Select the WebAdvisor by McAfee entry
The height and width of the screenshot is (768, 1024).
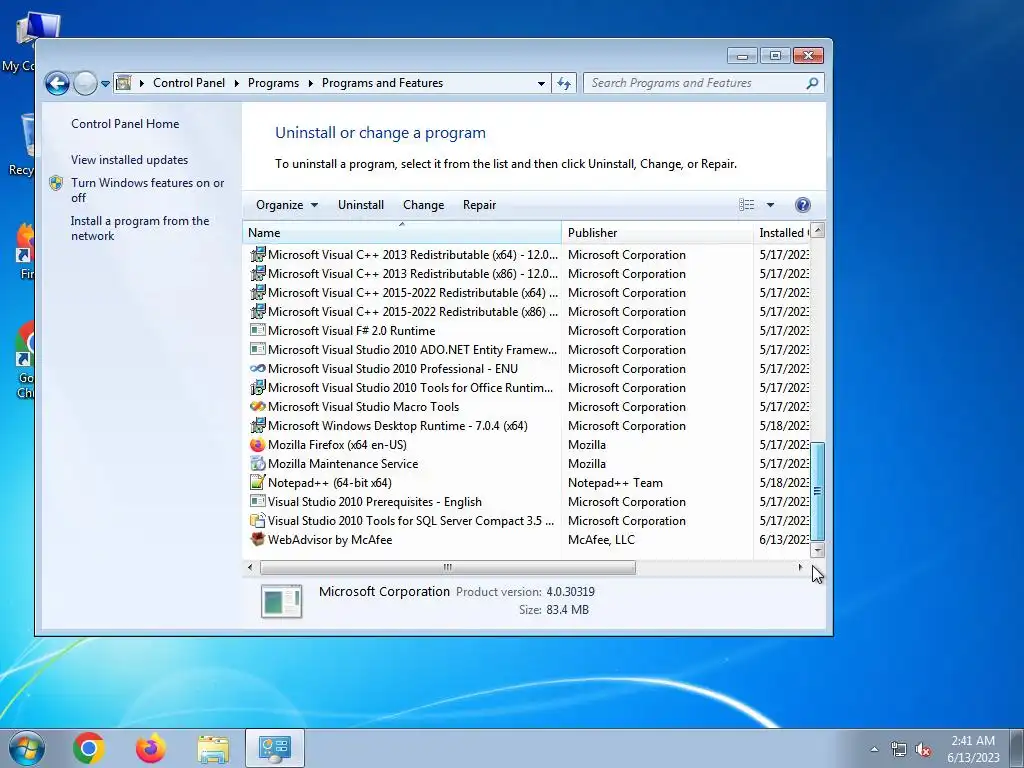tap(330, 539)
